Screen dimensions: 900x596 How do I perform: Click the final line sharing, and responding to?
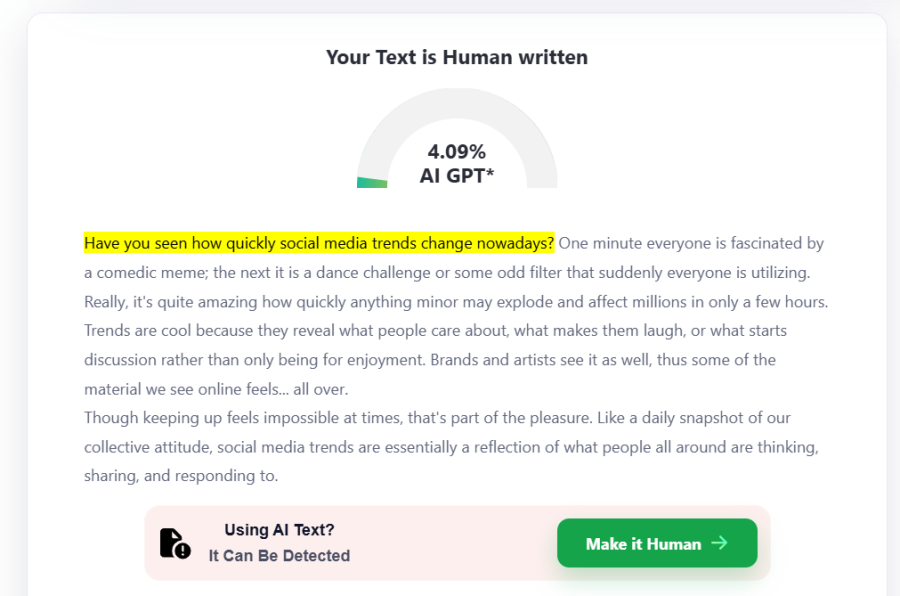coord(180,475)
